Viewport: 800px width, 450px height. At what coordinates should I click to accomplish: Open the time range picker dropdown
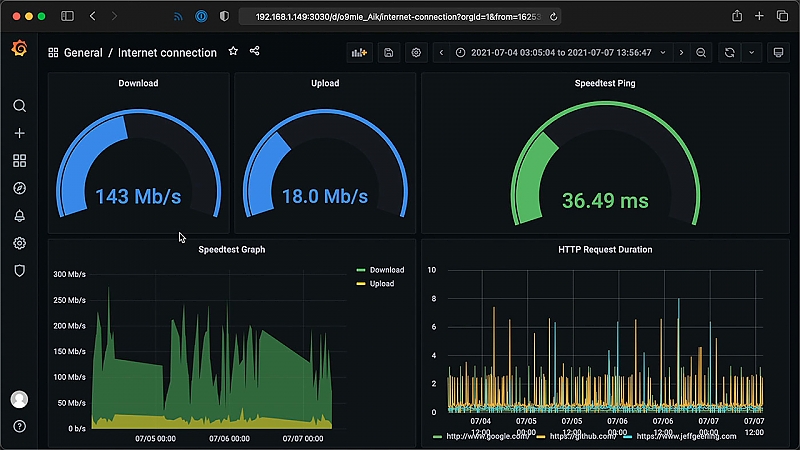click(x=561, y=53)
